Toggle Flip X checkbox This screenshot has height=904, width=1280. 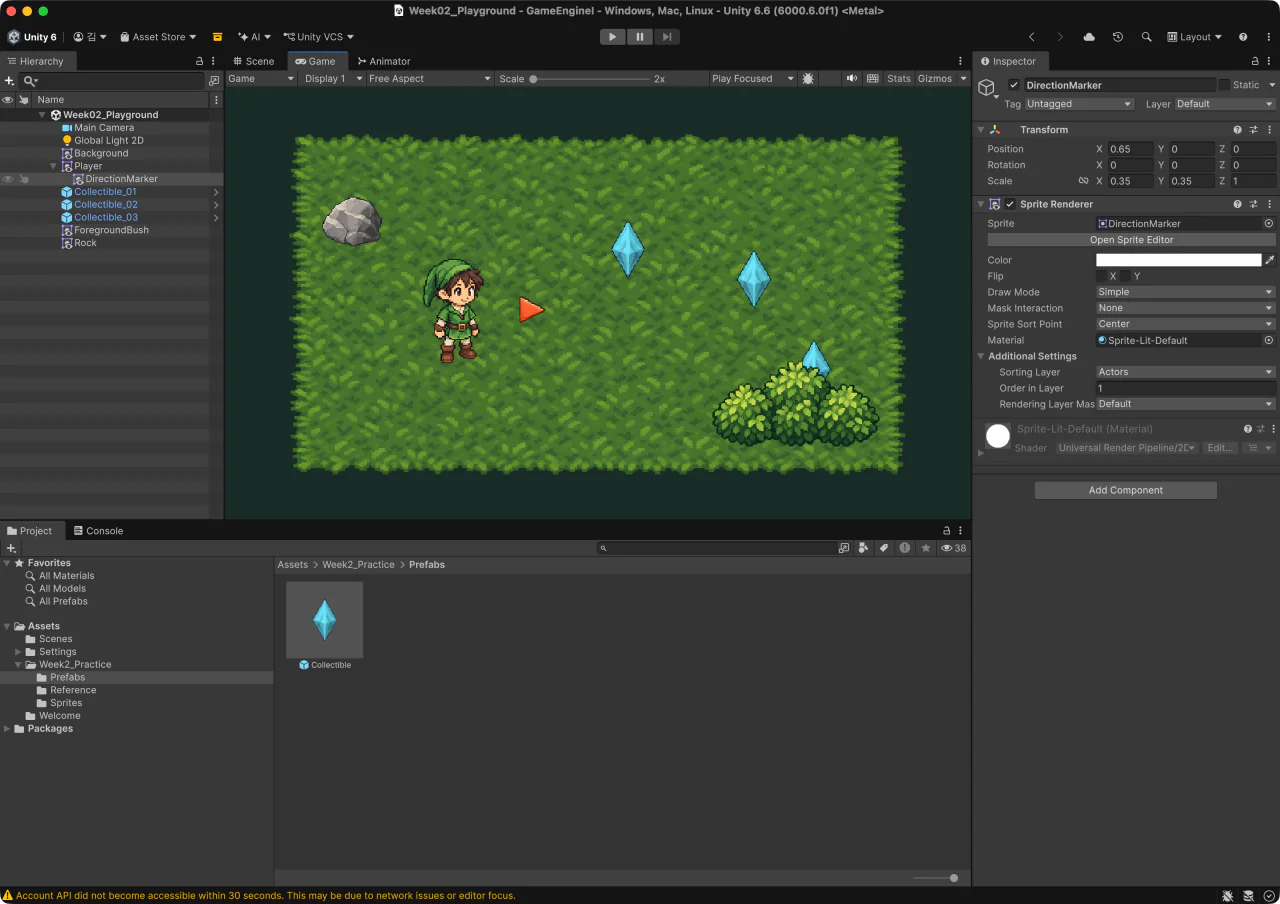[1102, 276]
